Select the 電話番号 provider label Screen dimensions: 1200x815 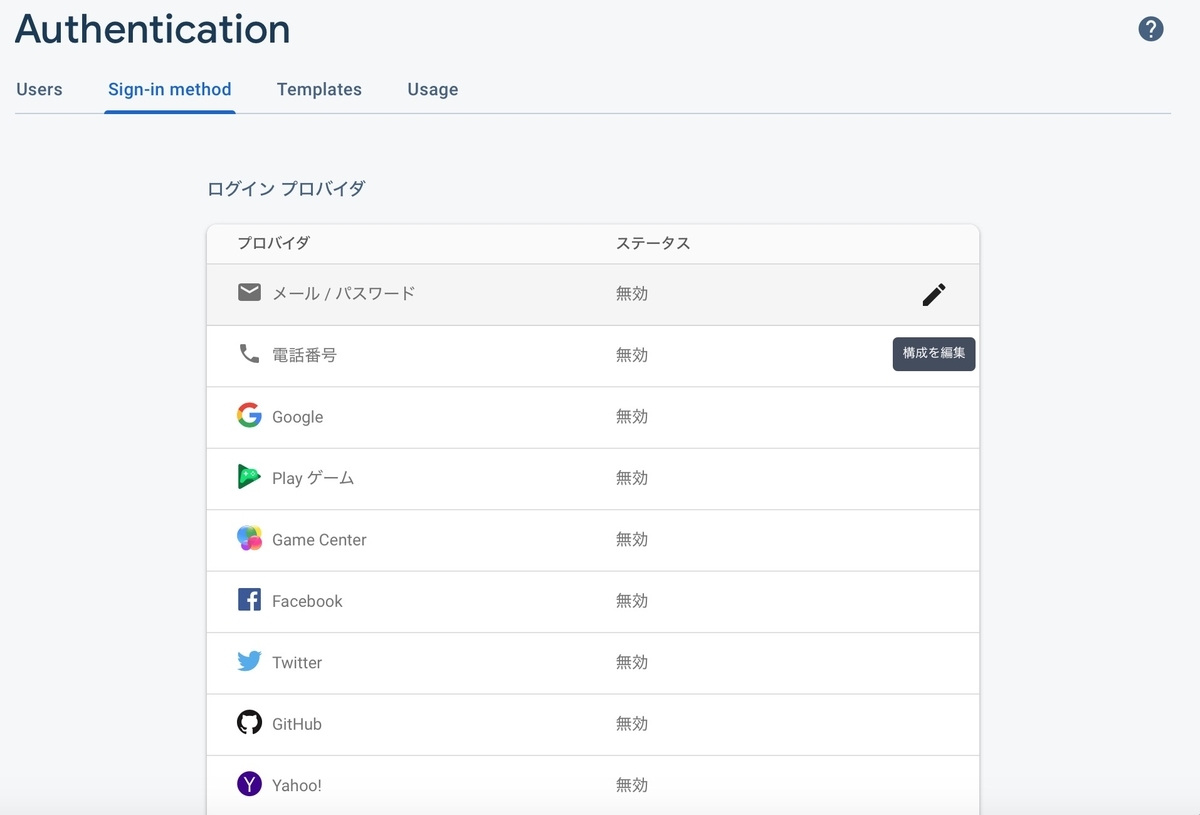[304, 355]
